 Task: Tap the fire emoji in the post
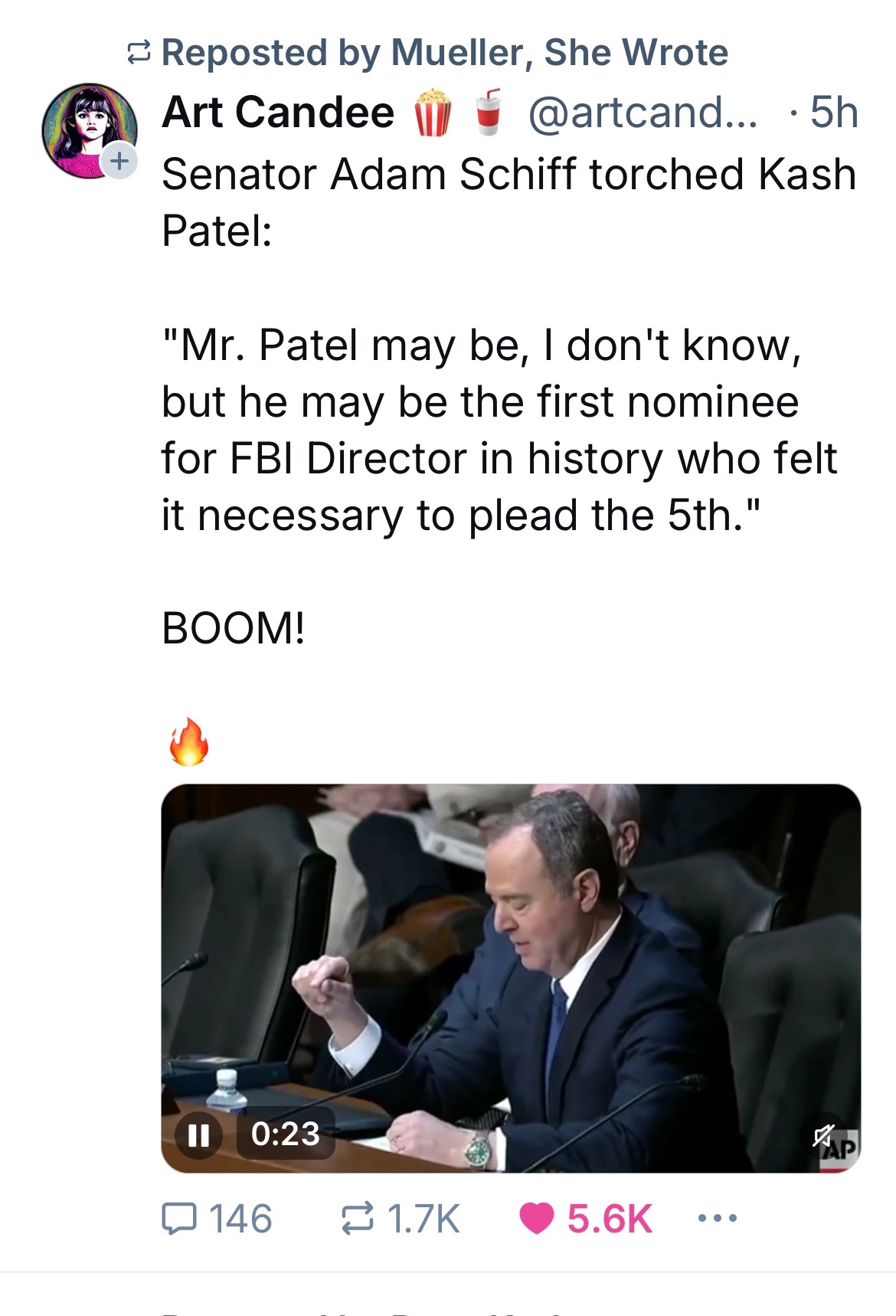coord(188,741)
